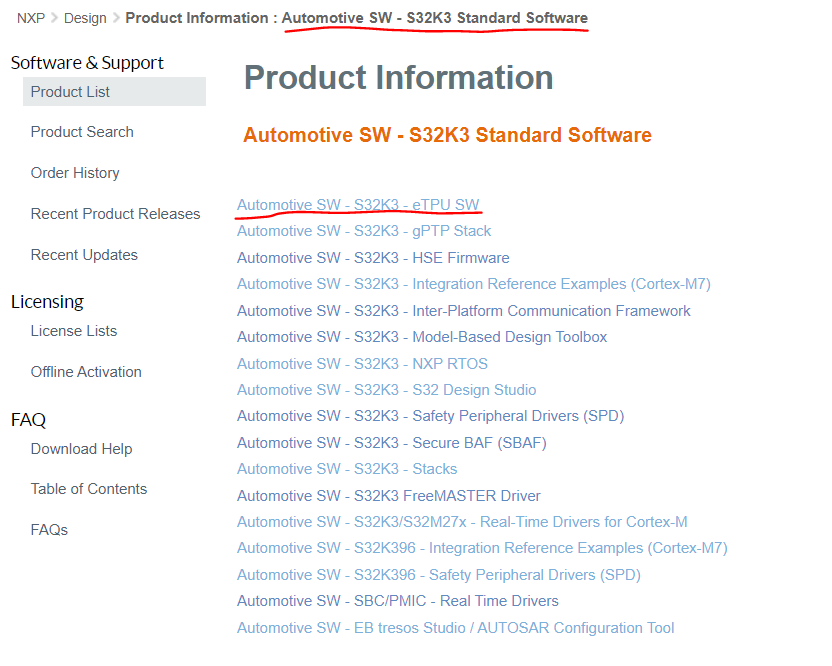Navigate to NXP via the breadcrumb
Image resolution: width=832 pixels, height=666 pixels.
(x=23, y=17)
